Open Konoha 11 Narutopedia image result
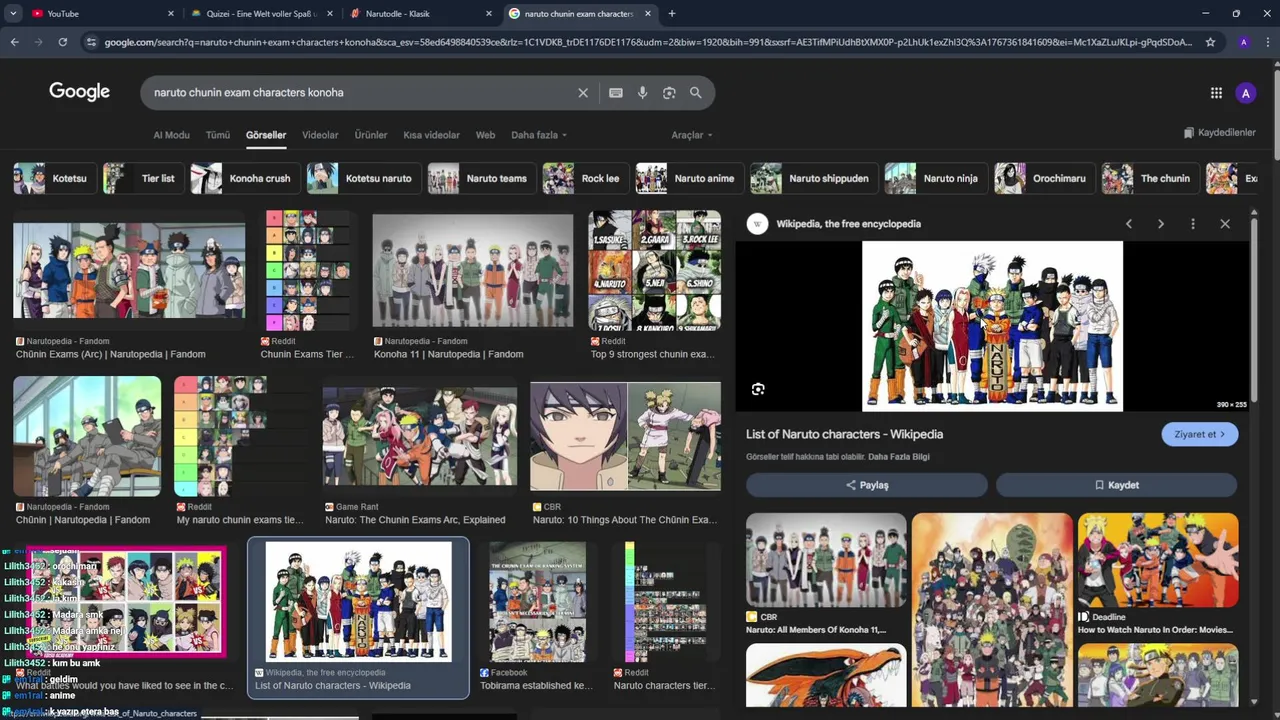Viewport: 1280px width, 720px height. tap(473, 270)
